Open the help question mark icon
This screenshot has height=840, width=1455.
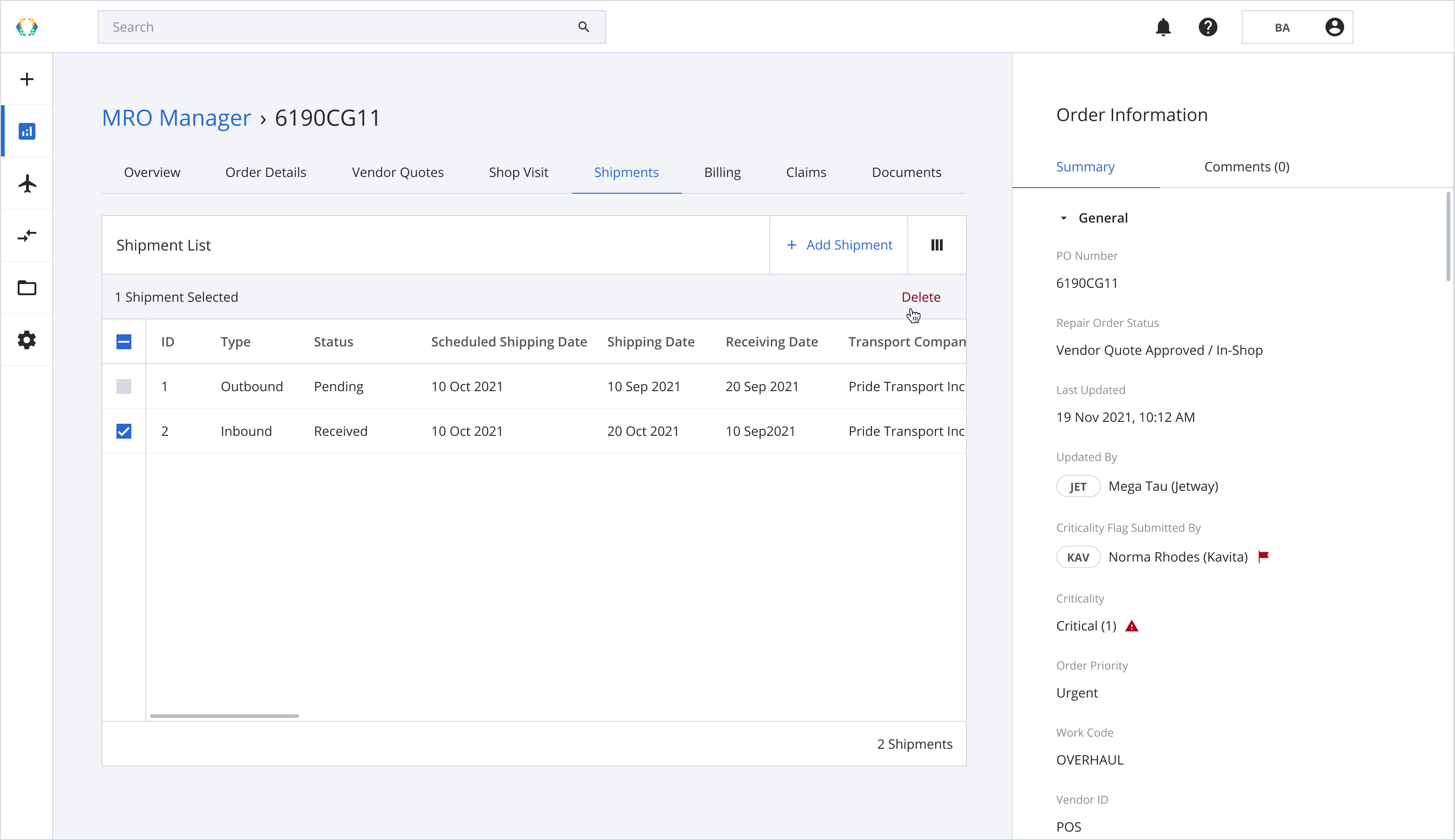click(x=1208, y=27)
